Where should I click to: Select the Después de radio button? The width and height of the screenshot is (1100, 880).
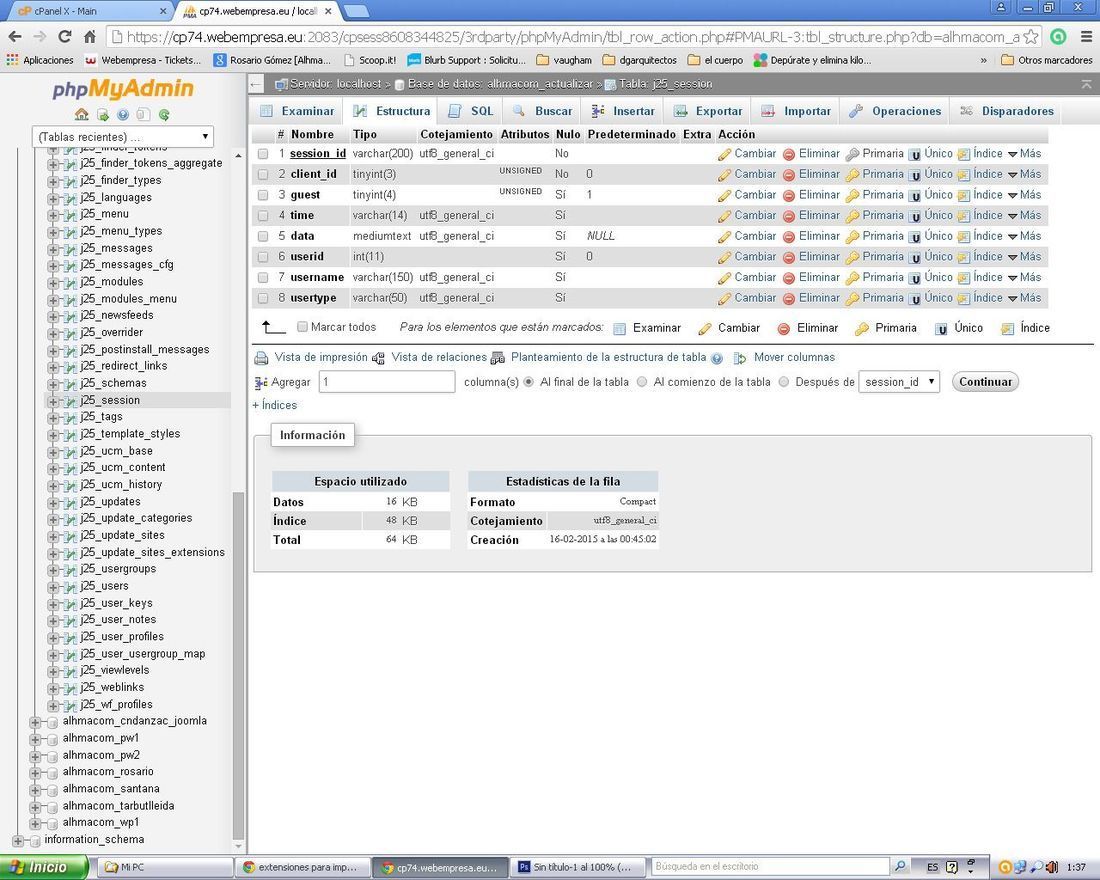784,382
